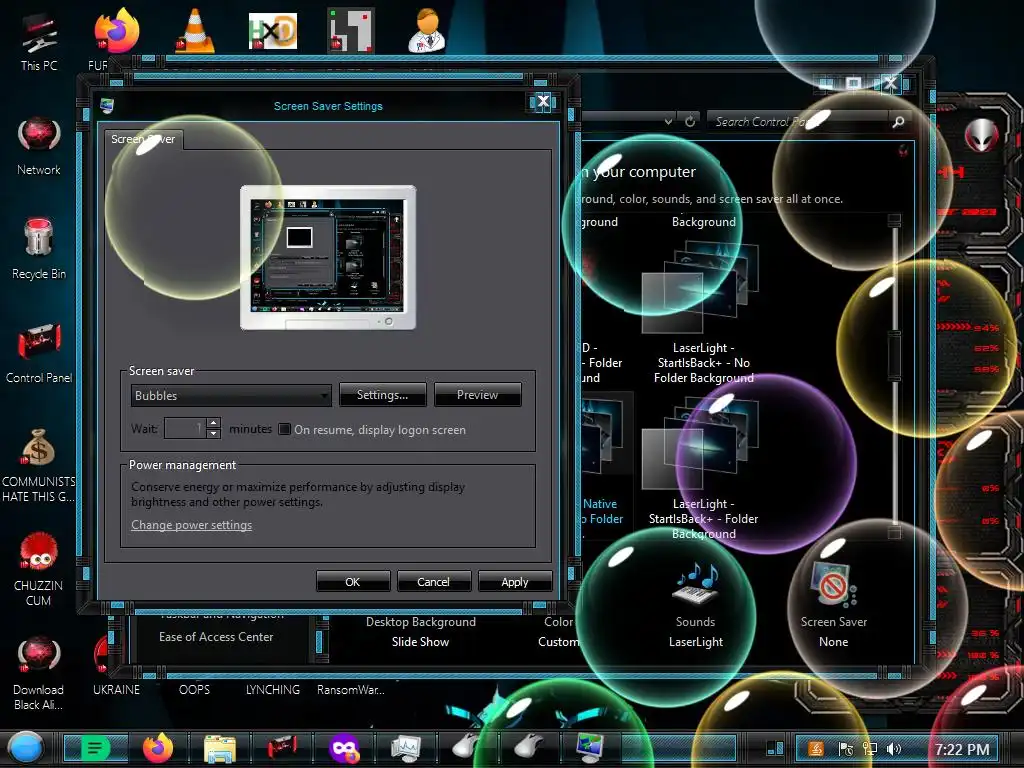Expand the address bar history dropdown arrow
The height and width of the screenshot is (768, 1024).
point(668,121)
